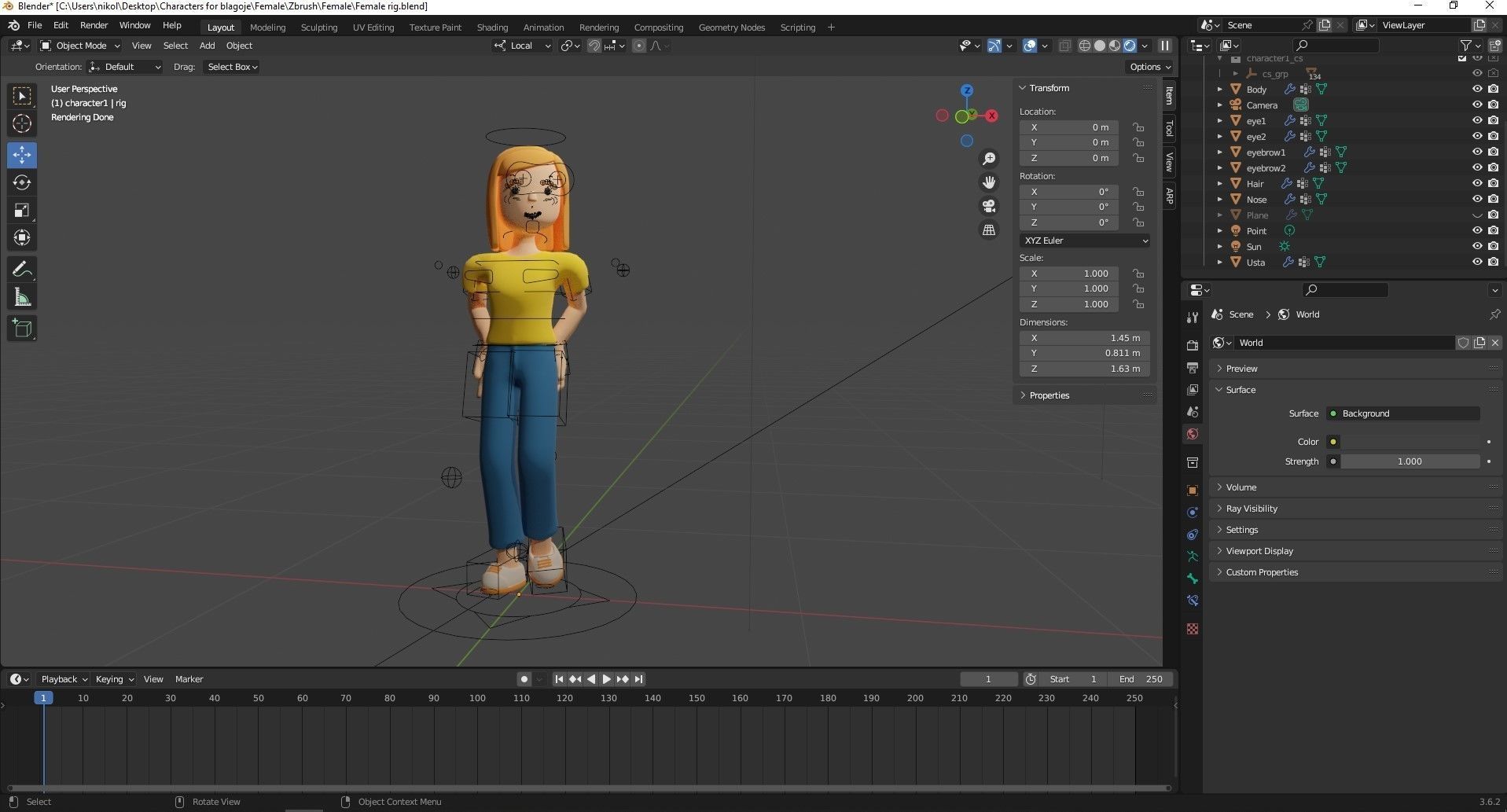Open the Drag Select Box dropdown
This screenshot has height=812, width=1507.
point(232,67)
